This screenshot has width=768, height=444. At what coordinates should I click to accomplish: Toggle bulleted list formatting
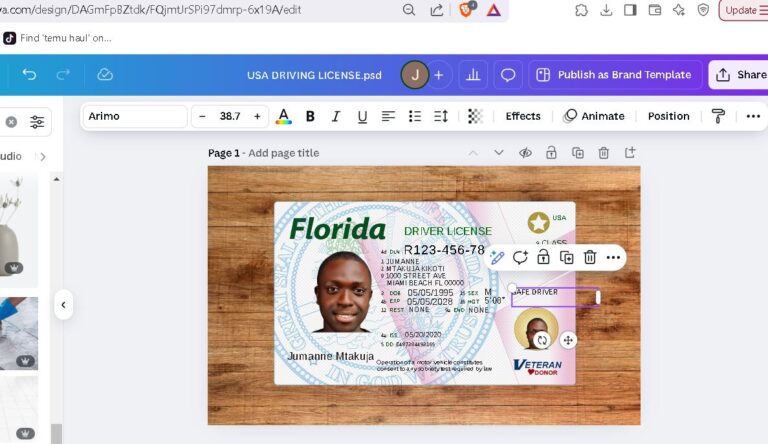click(415, 117)
